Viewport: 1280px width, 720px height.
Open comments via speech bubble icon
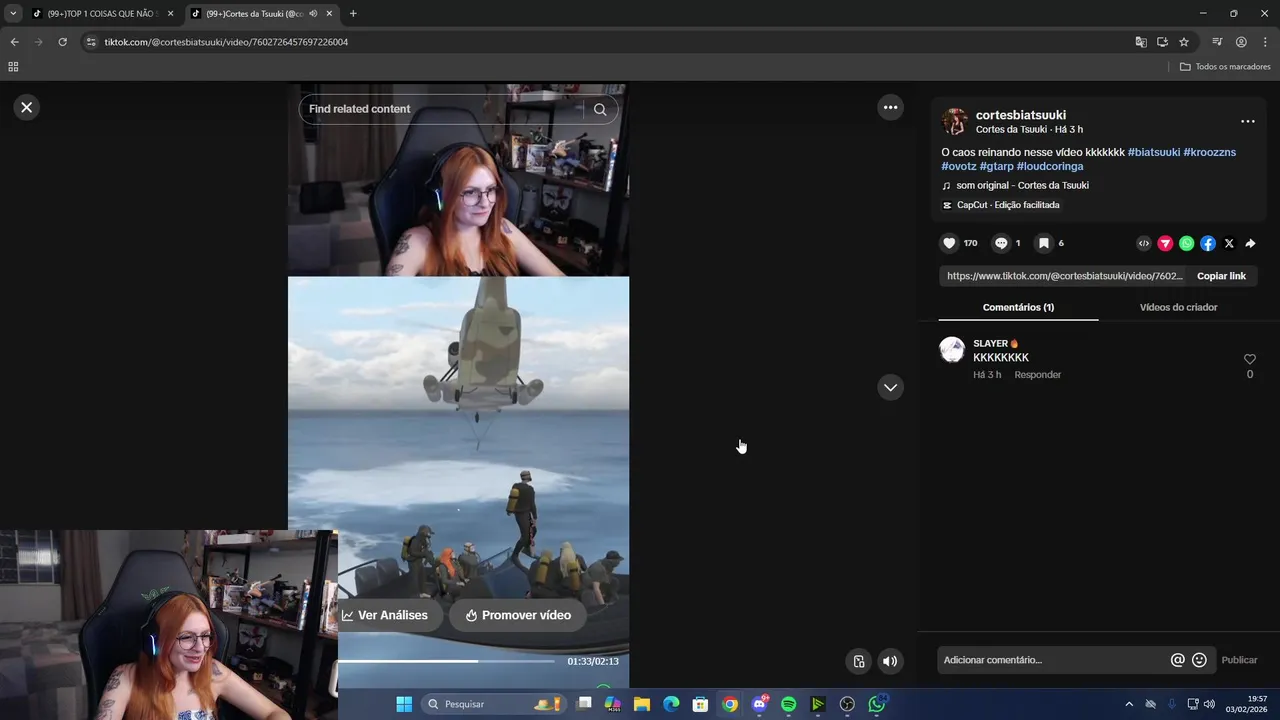pyautogui.click(x=1000, y=243)
